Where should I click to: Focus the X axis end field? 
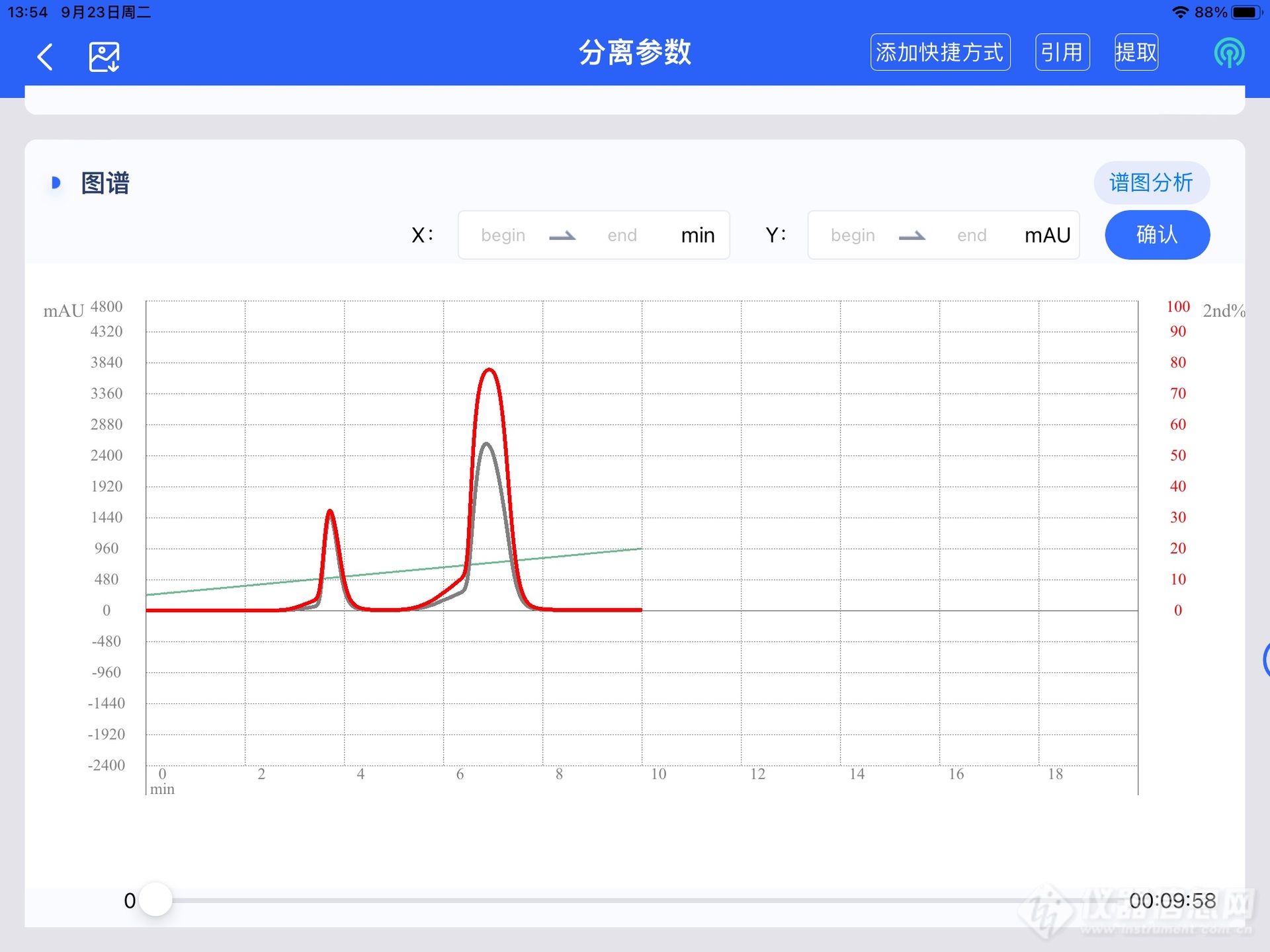[x=622, y=235]
